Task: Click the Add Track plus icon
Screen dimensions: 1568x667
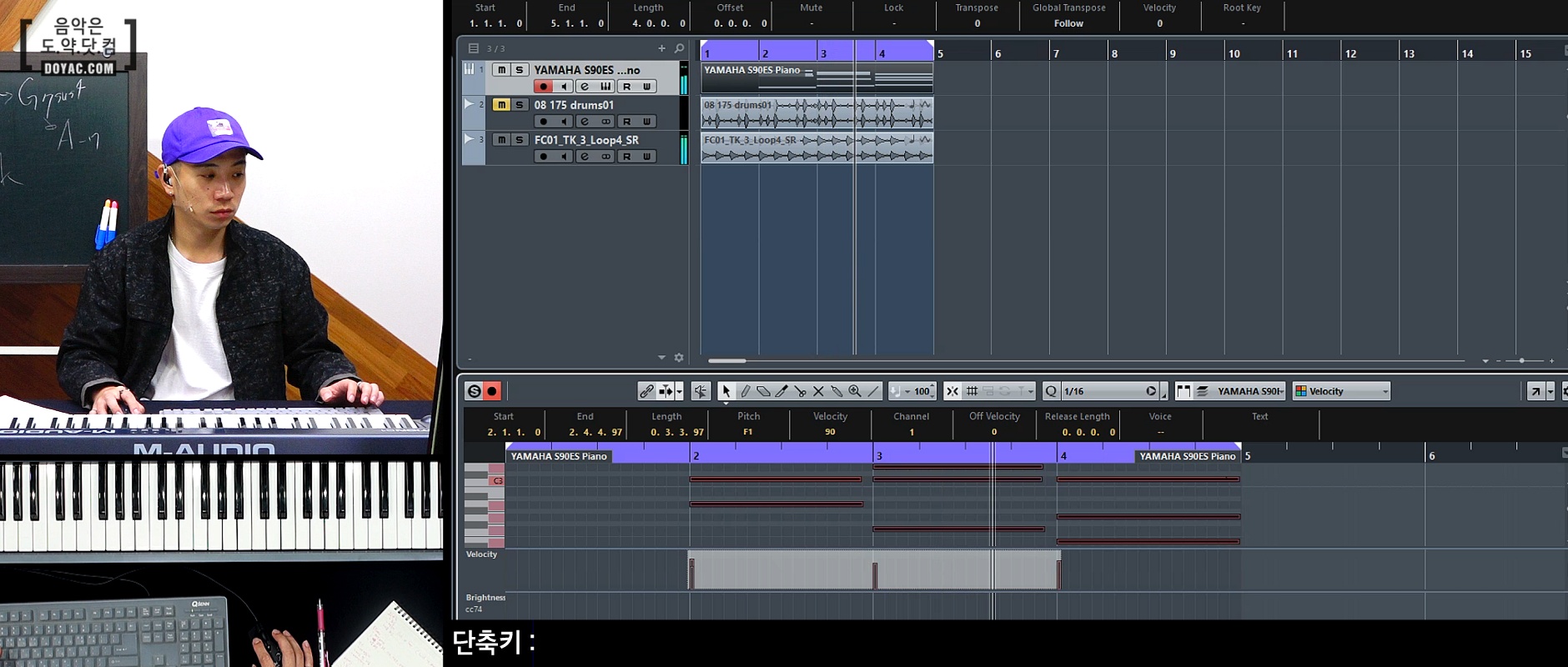Action: point(661,48)
